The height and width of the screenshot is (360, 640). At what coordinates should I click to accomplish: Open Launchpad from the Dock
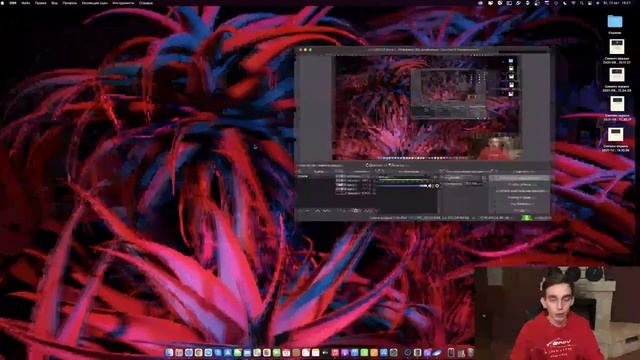[179, 352]
